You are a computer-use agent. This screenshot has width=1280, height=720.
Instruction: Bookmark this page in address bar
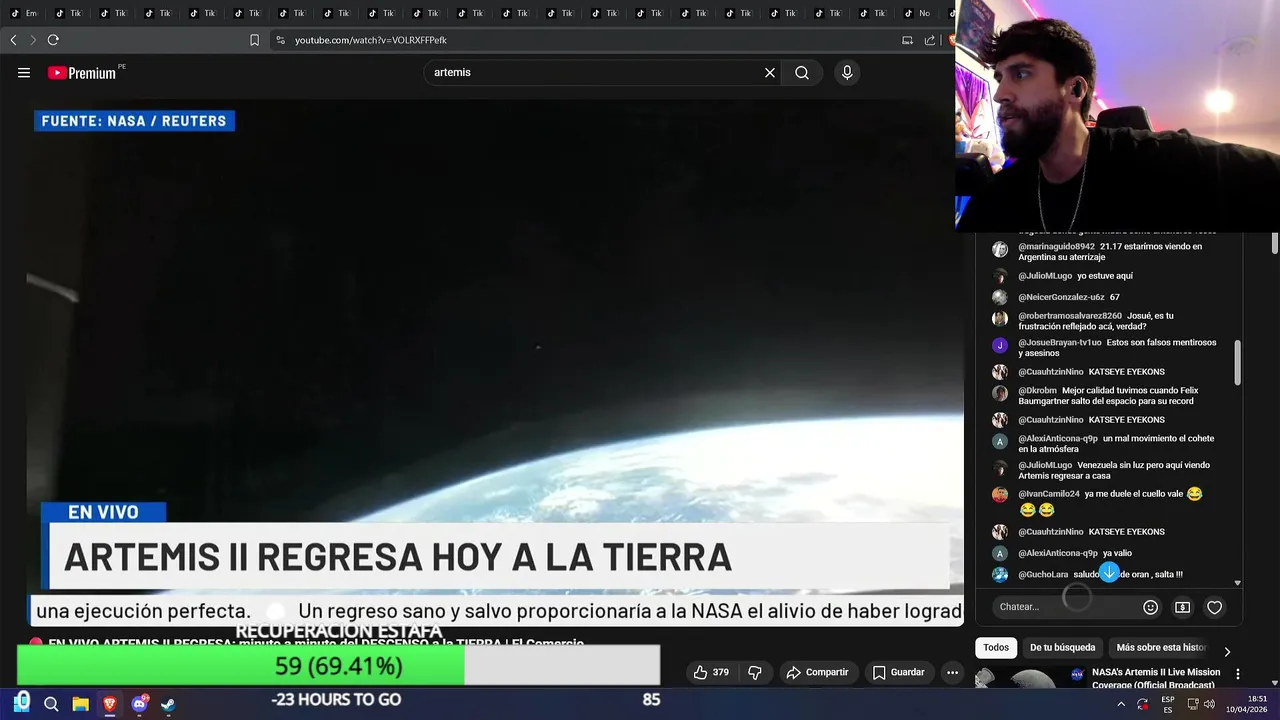pyautogui.click(x=254, y=40)
